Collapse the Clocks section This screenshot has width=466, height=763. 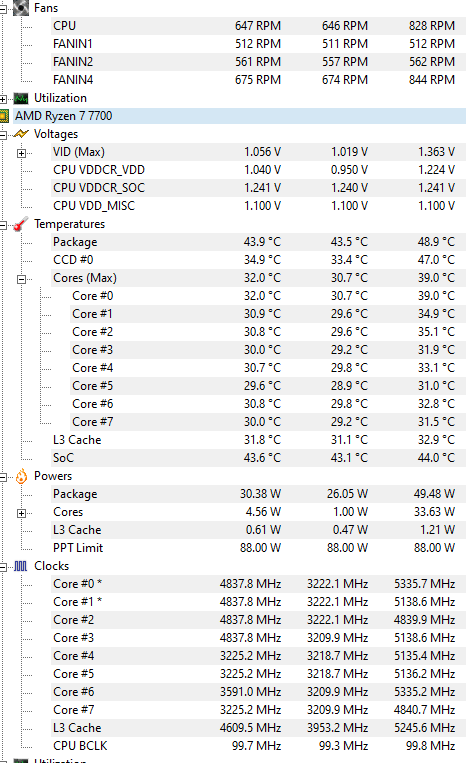click(3, 567)
